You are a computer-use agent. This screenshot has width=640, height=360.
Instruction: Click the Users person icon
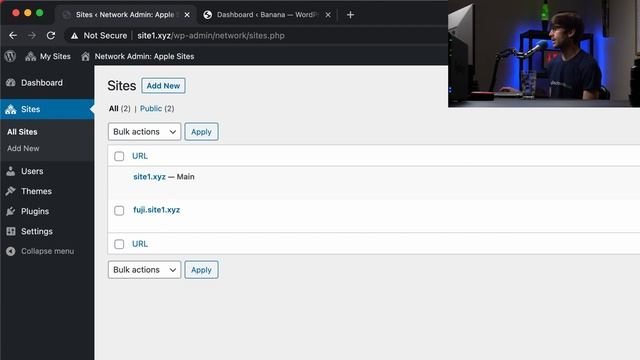[11, 171]
